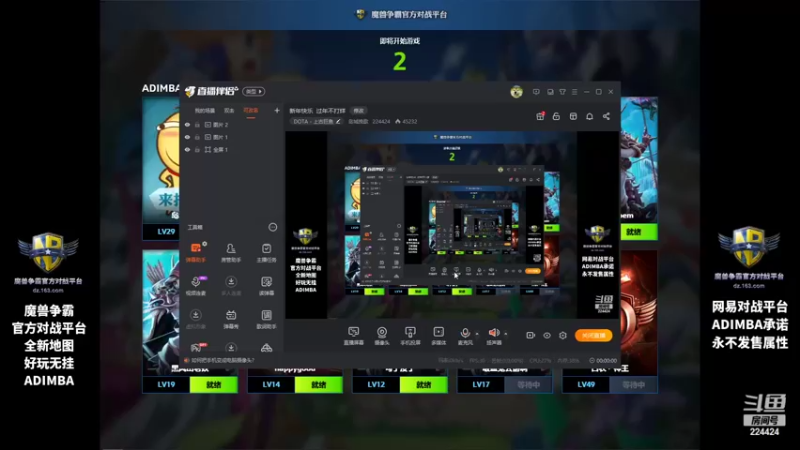Click 等待中 beside LV17 in game lobby
Image resolution: width=800 pixels, height=450 pixels.
point(528,385)
